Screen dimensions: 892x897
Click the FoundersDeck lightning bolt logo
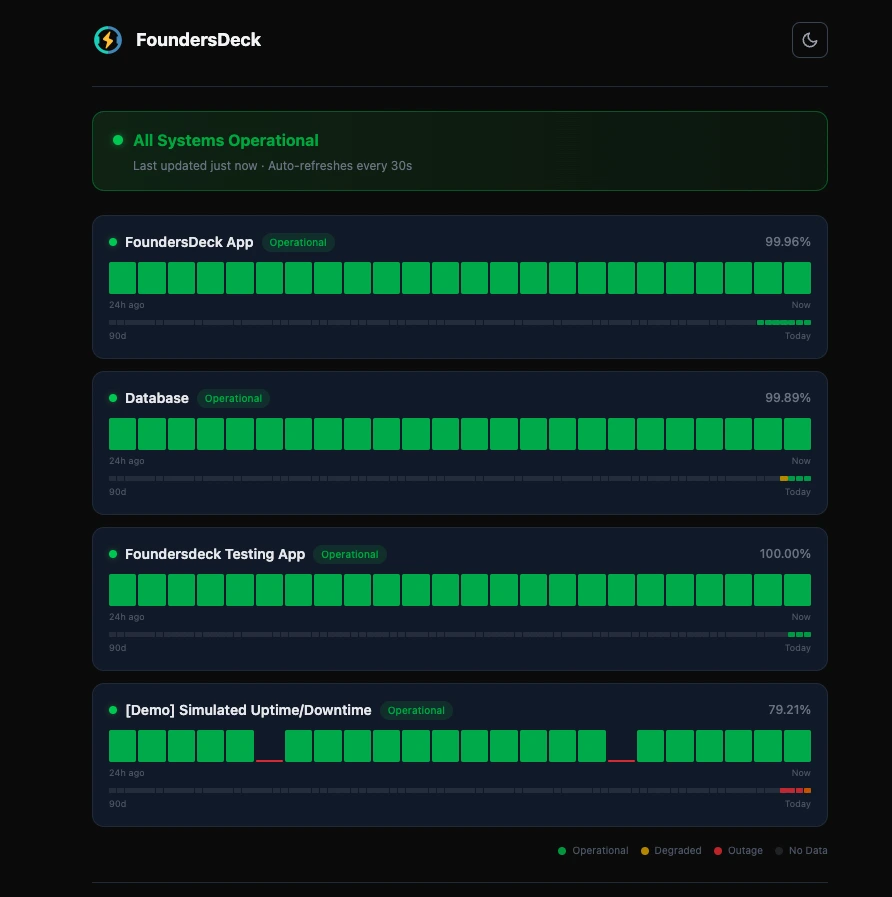tap(107, 40)
